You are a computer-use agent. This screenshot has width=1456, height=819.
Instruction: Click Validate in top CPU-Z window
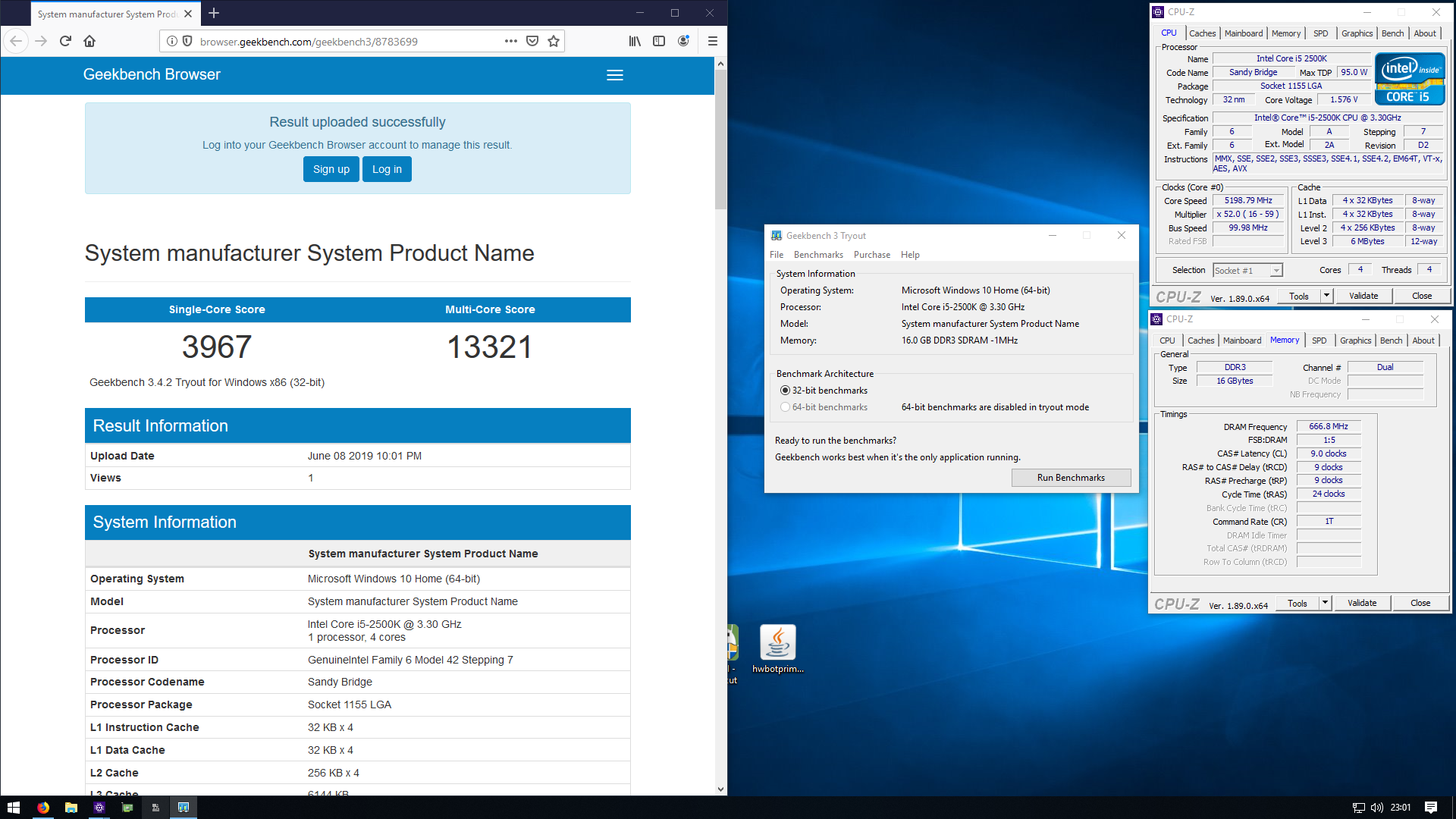pos(1363,296)
